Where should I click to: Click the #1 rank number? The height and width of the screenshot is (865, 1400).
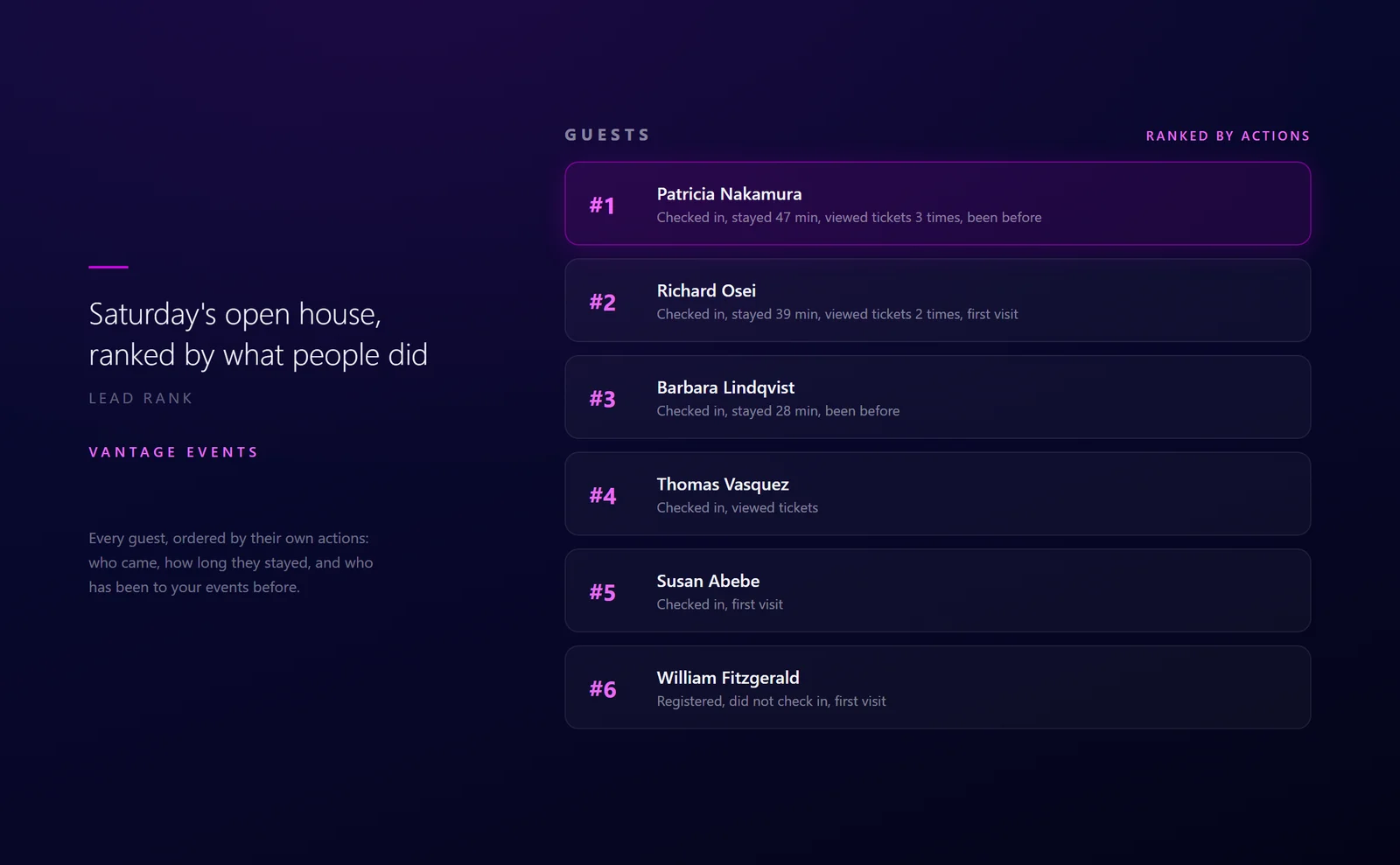(602, 206)
